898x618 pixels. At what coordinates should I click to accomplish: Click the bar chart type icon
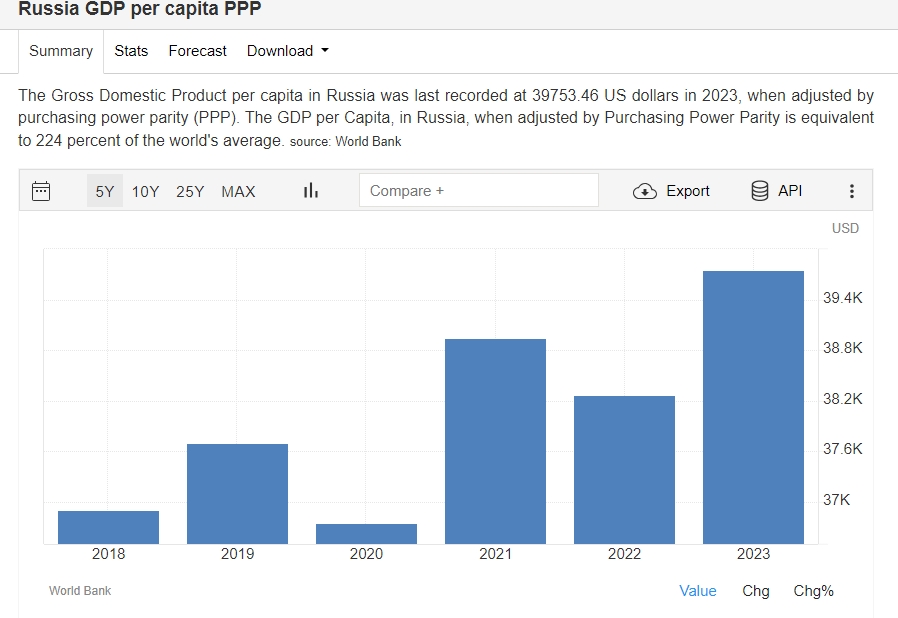pyautogui.click(x=310, y=191)
